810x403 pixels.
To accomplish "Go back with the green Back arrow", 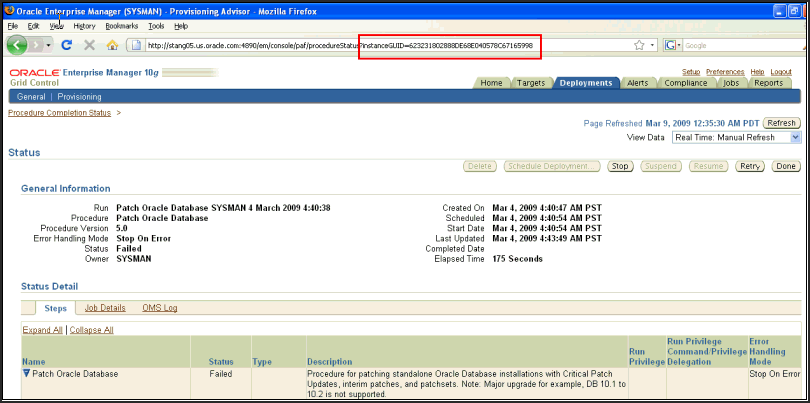I will coord(18,45).
